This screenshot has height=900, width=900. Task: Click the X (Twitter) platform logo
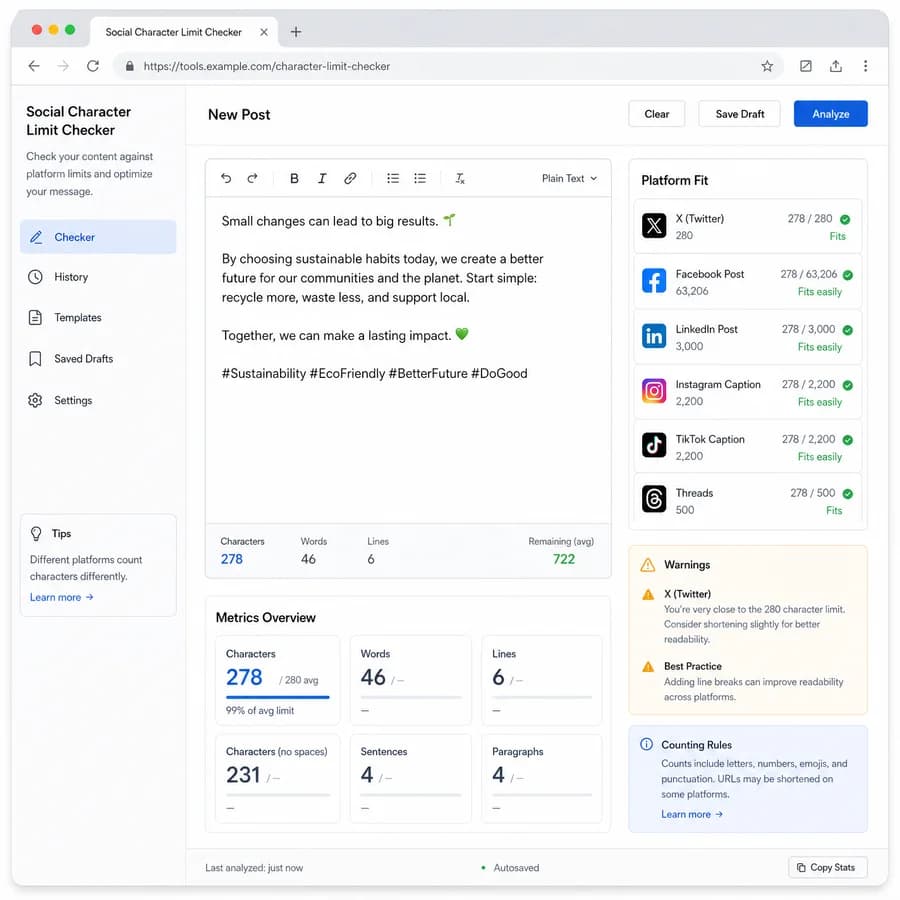coord(654,226)
